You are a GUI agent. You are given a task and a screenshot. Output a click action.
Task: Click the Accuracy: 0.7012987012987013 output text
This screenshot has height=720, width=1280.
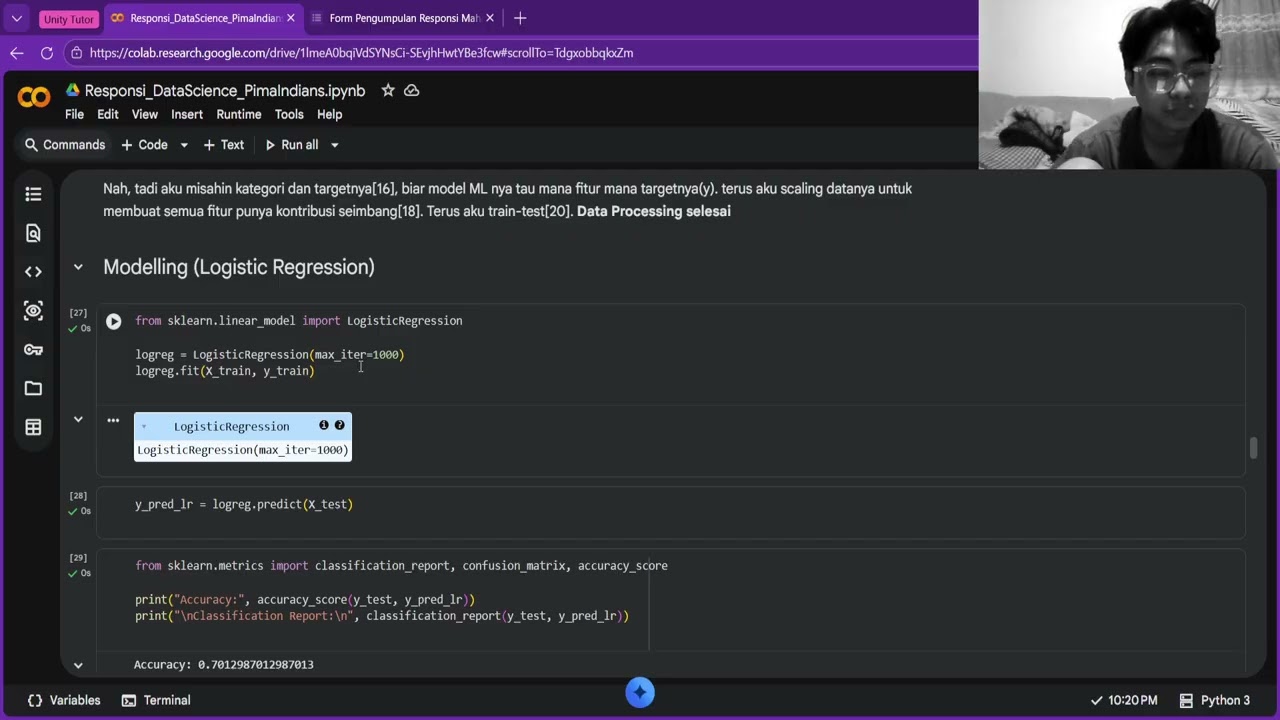point(224,664)
